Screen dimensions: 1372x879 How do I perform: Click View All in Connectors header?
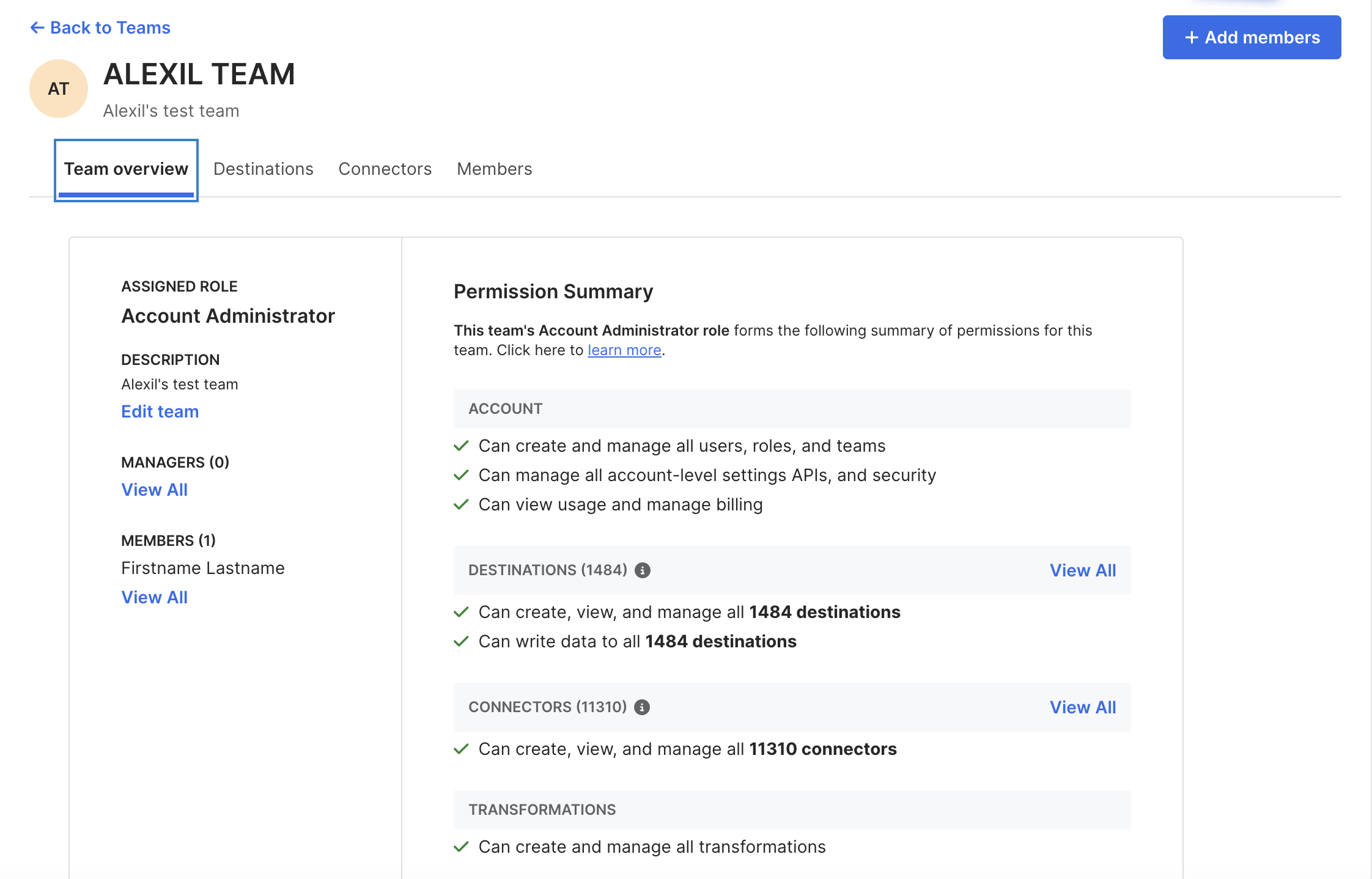[x=1083, y=707]
